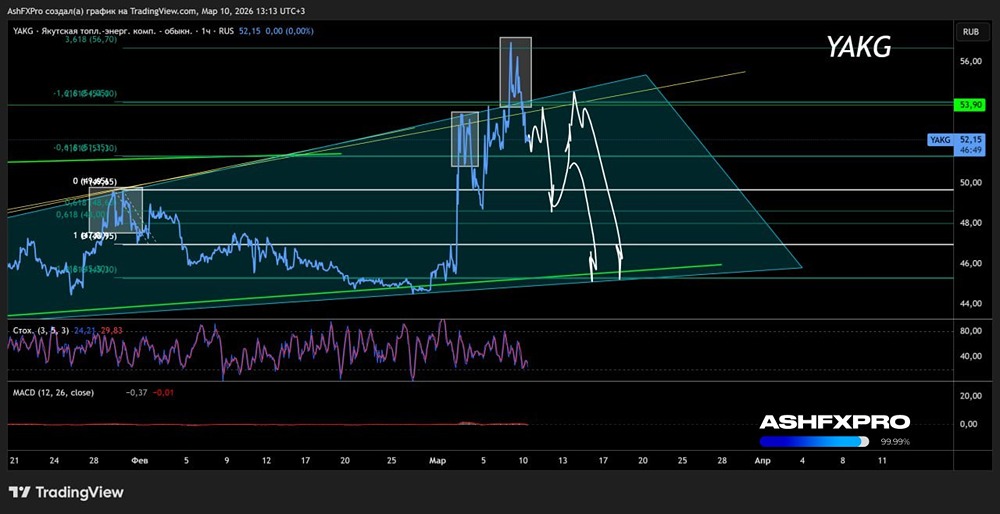
Task: Click the 80,00 level on stochastic scale
Action: pos(970,332)
